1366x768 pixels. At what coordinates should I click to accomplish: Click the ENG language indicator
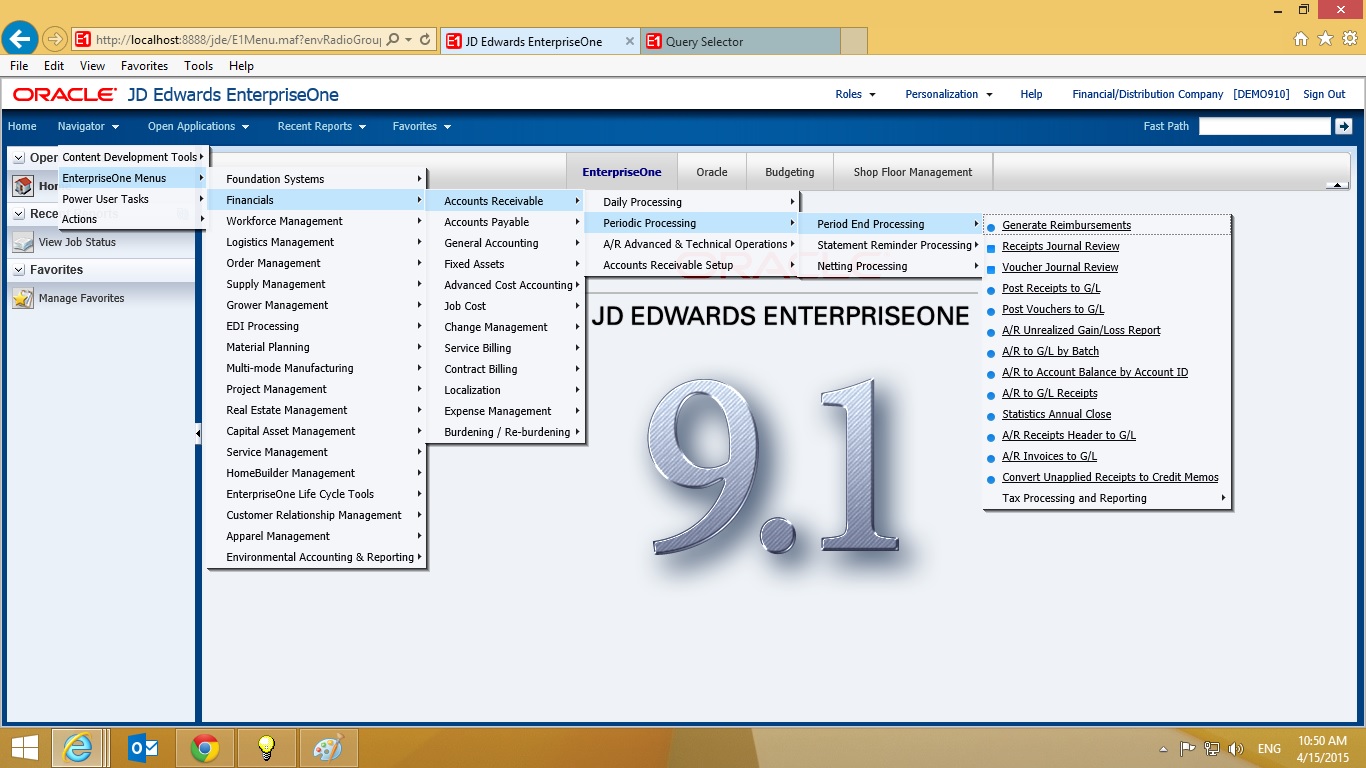pos(1269,749)
